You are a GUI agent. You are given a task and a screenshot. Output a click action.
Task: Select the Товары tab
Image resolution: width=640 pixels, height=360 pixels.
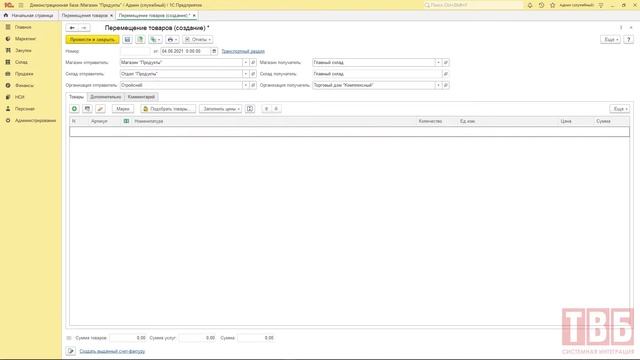coord(76,97)
